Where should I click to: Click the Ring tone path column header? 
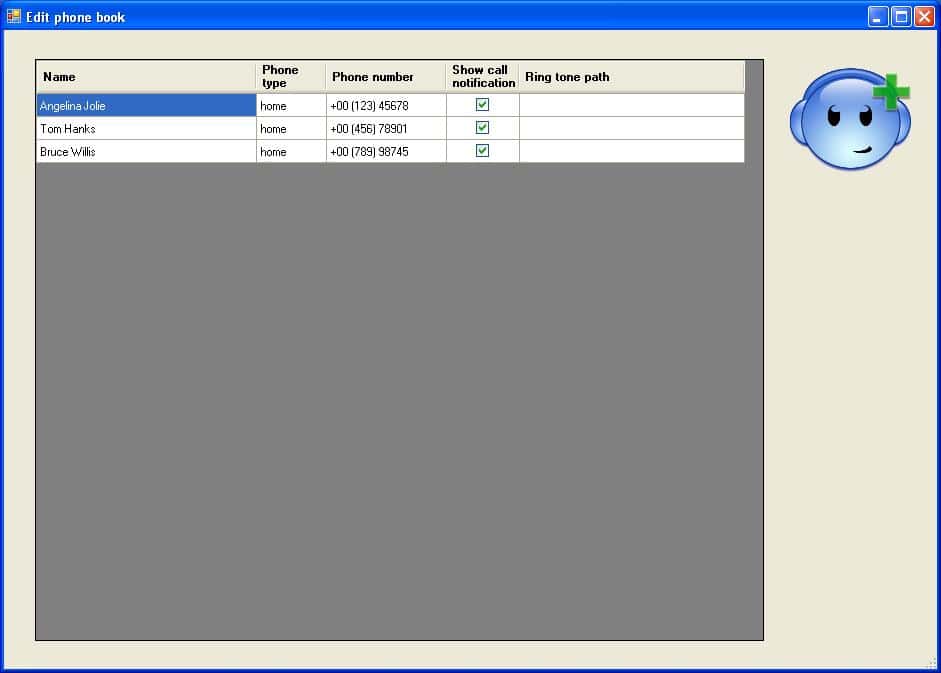click(631, 77)
